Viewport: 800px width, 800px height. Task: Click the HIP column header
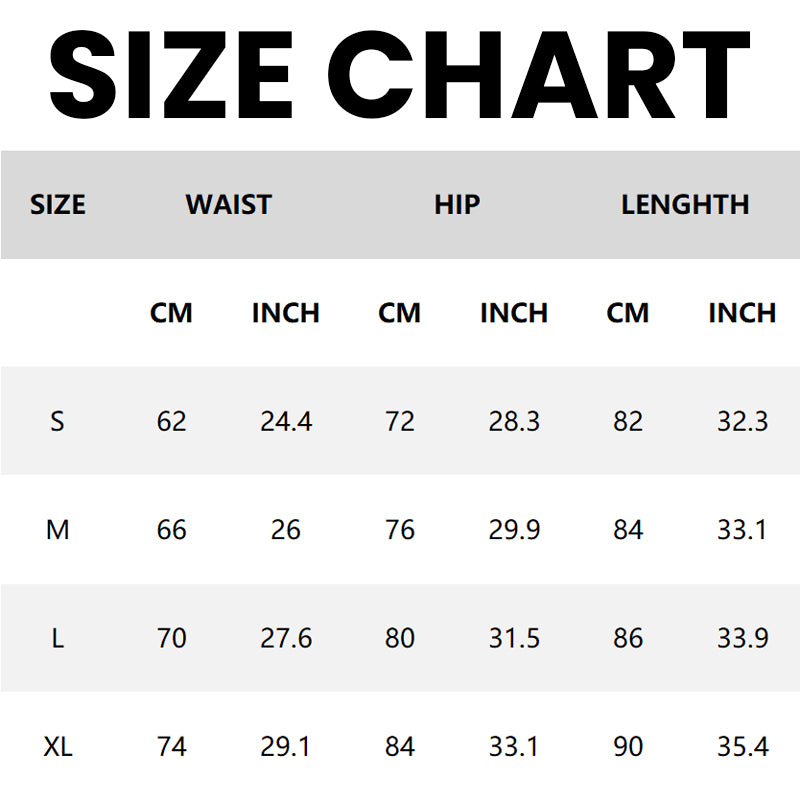coord(457,205)
